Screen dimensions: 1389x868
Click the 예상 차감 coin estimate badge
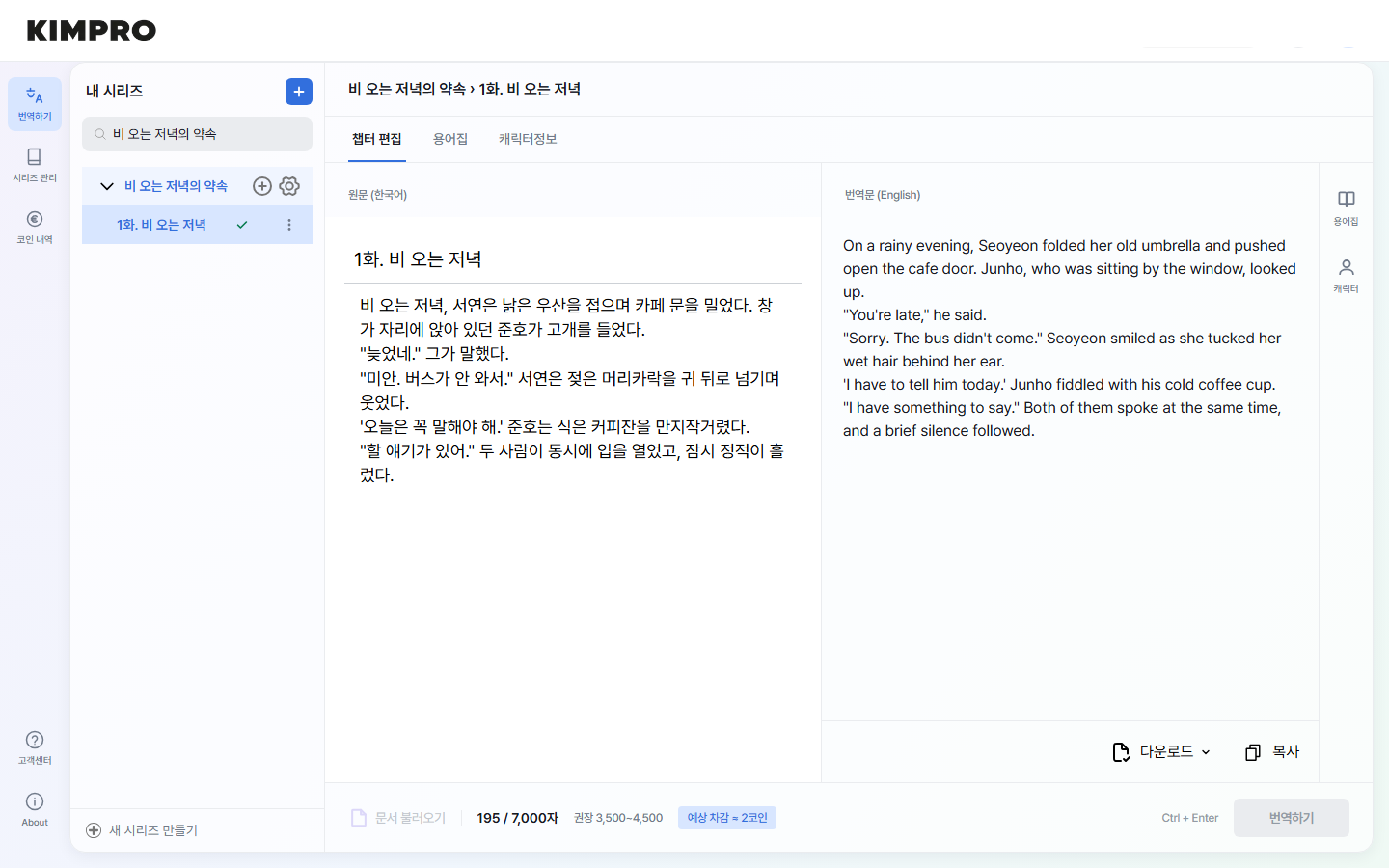click(727, 818)
